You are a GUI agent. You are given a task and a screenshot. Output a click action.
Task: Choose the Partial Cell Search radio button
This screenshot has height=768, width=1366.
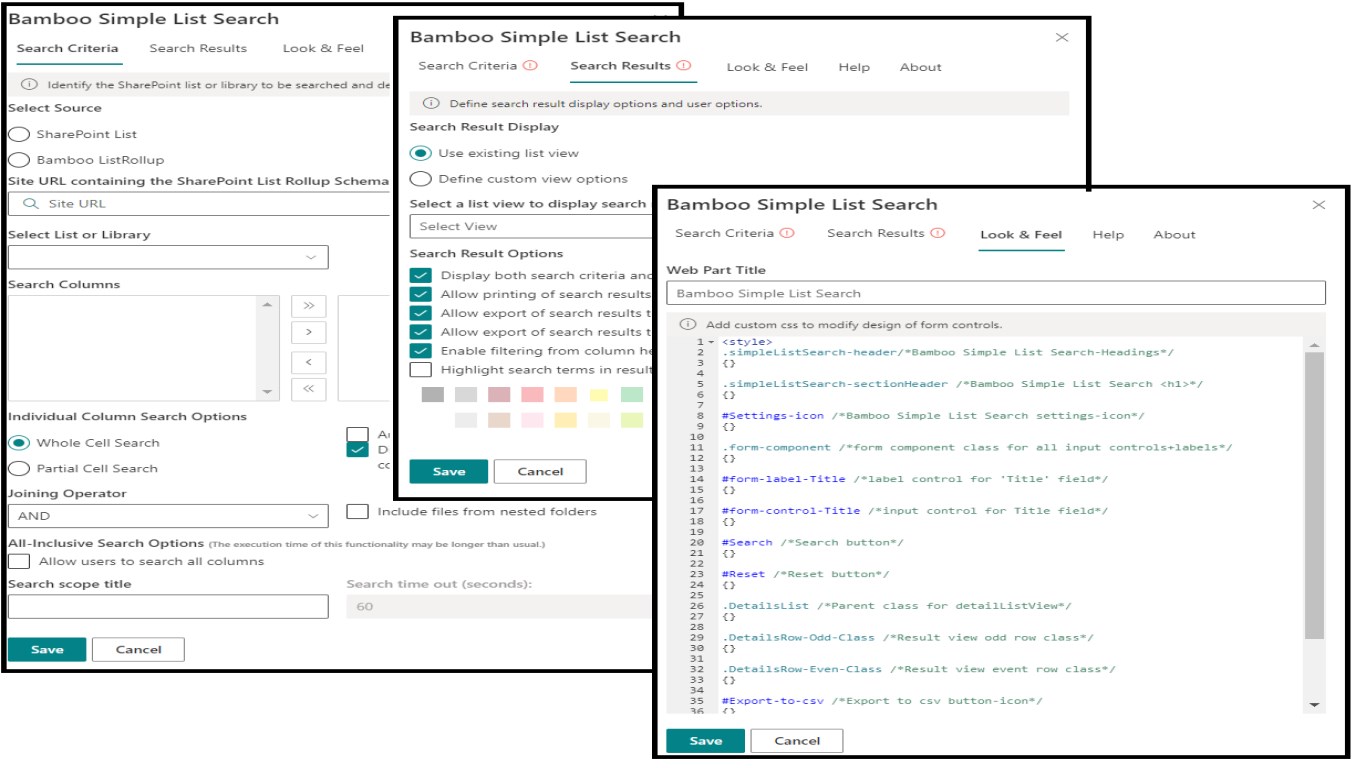(19, 469)
